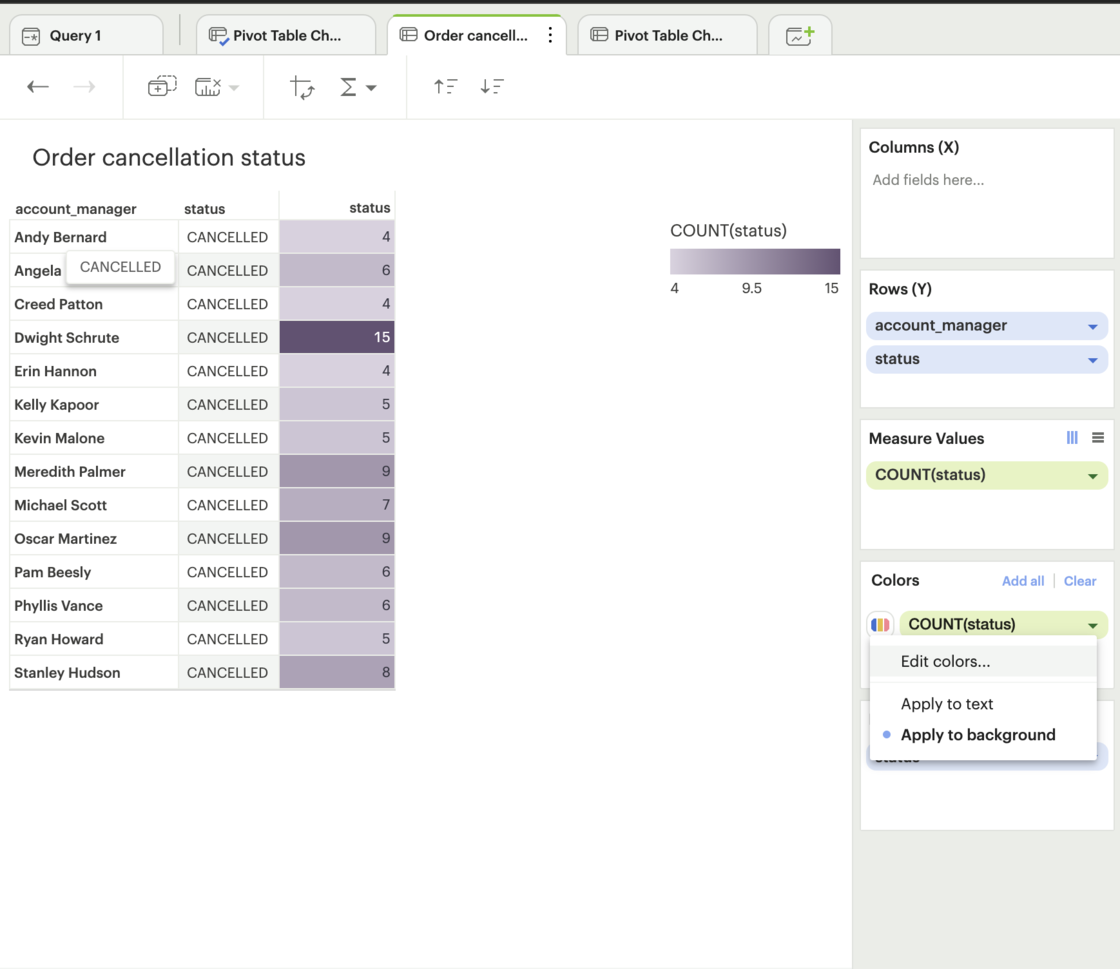Toggle columns layout in Measure Values panel

coord(1071,437)
